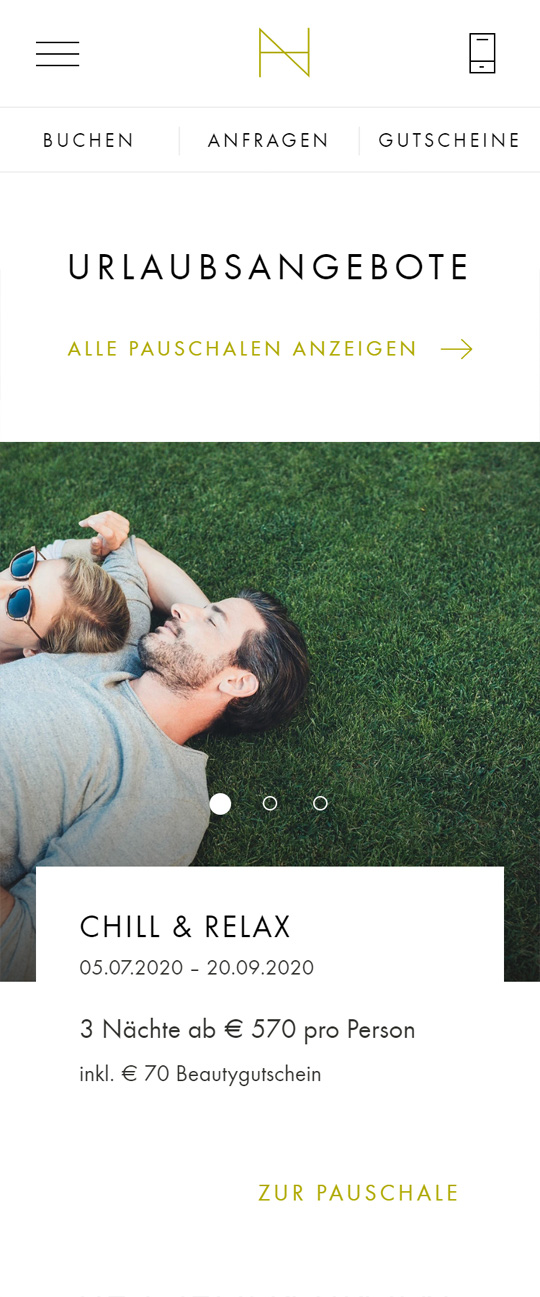Click the gold N logo
Image resolution: width=540 pixels, height=1297 pixels.
pyautogui.click(x=284, y=53)
